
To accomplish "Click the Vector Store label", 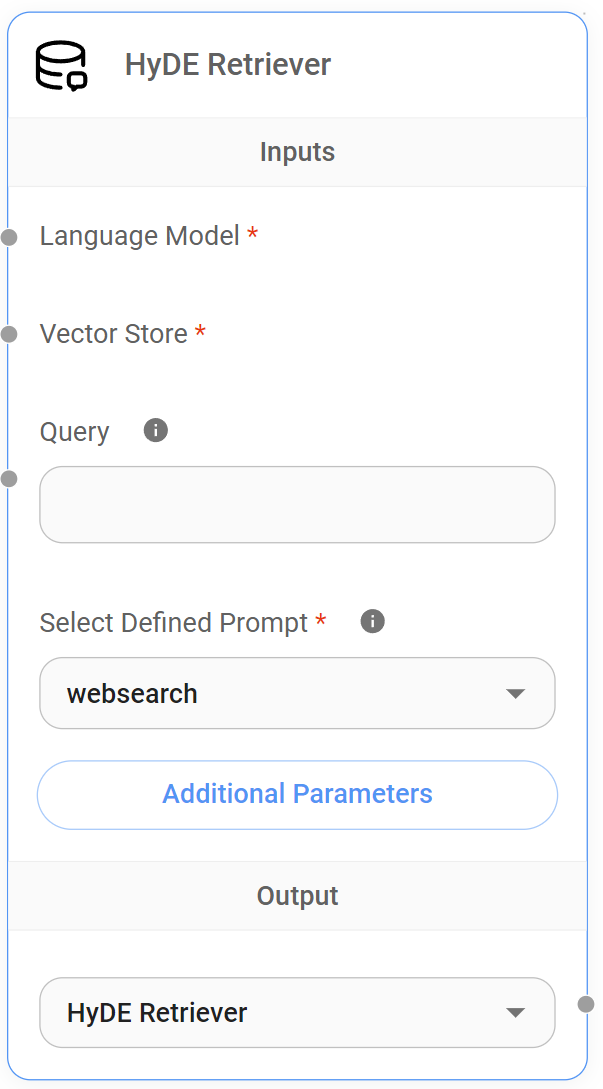I will [114, 334].
